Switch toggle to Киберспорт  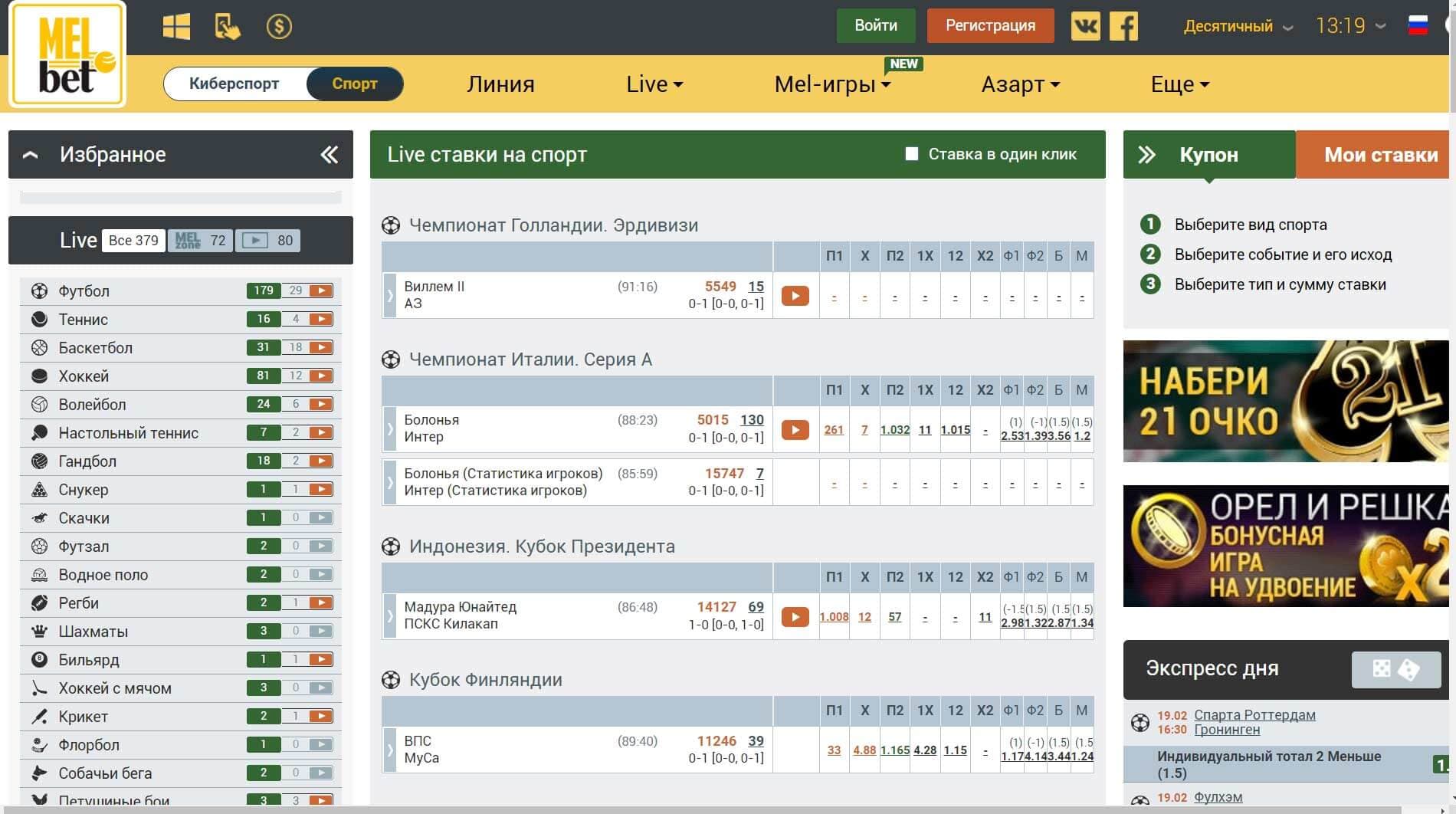point(234,84)
